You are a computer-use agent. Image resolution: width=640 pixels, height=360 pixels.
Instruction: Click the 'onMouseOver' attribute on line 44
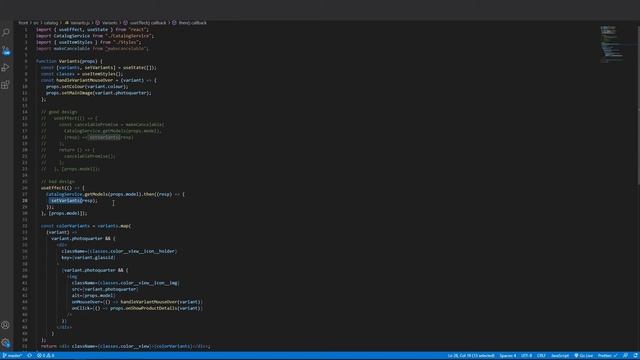click(x=86, y=302)
